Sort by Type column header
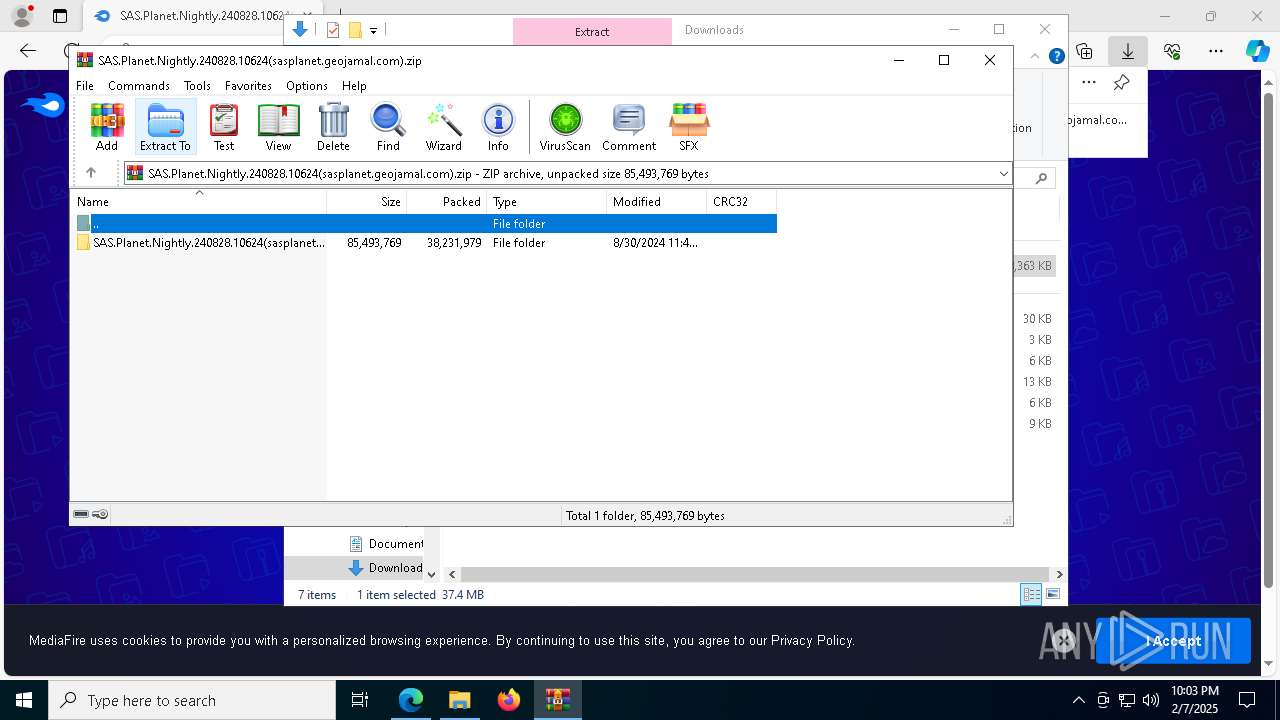Image resolution: width=1280 pixels, height=720 pixels. coord(547,201)
